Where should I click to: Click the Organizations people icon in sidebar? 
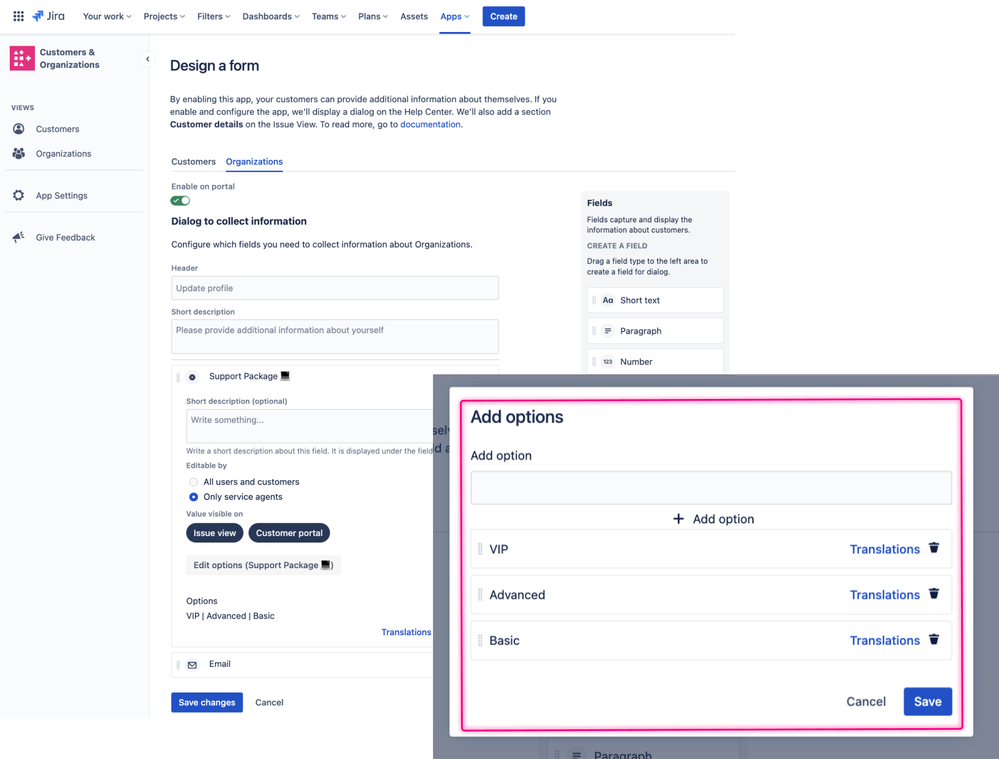tap(18, 154)
